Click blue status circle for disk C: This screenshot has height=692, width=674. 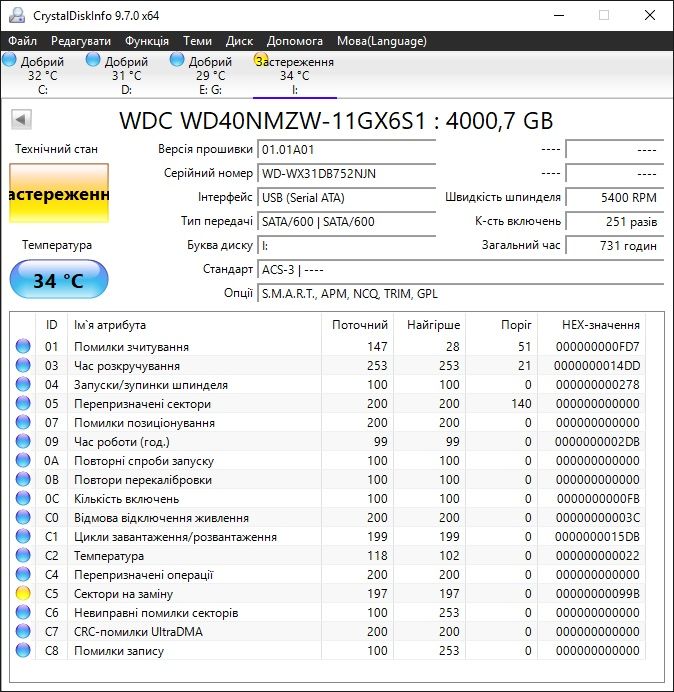(x=9, y=60)
